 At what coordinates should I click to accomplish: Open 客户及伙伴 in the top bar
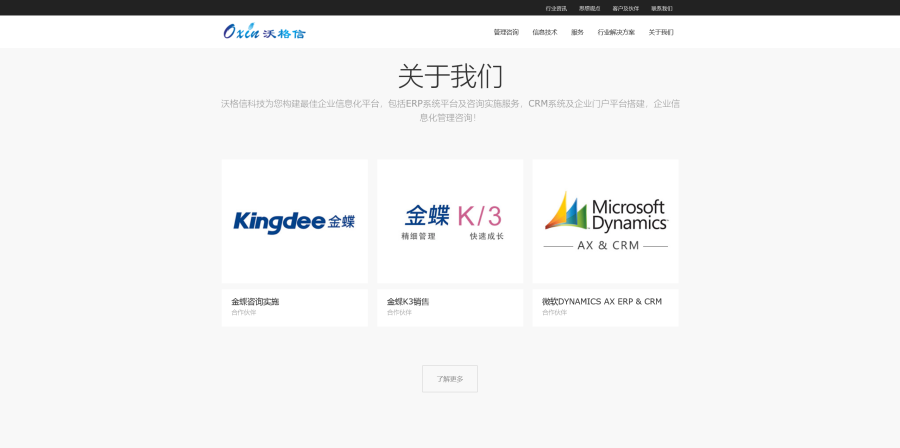tap(626, 8)
